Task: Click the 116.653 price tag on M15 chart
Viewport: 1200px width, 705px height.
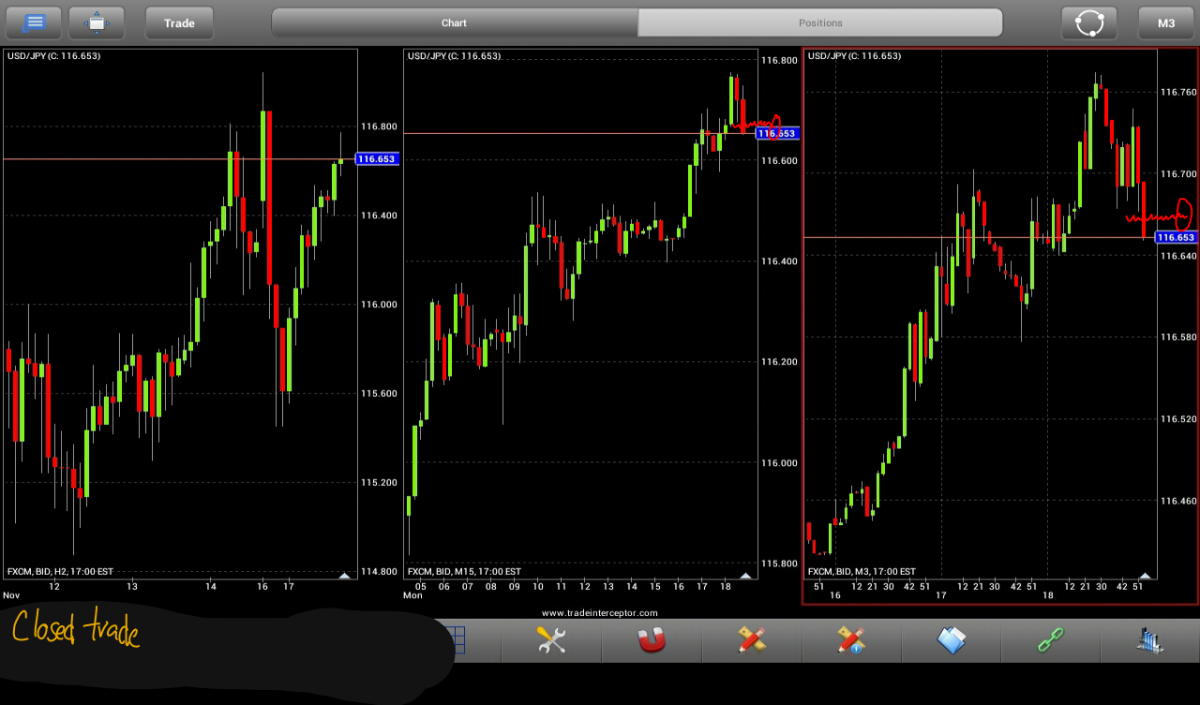Action: pyautogui.click(x=777, y=133)
